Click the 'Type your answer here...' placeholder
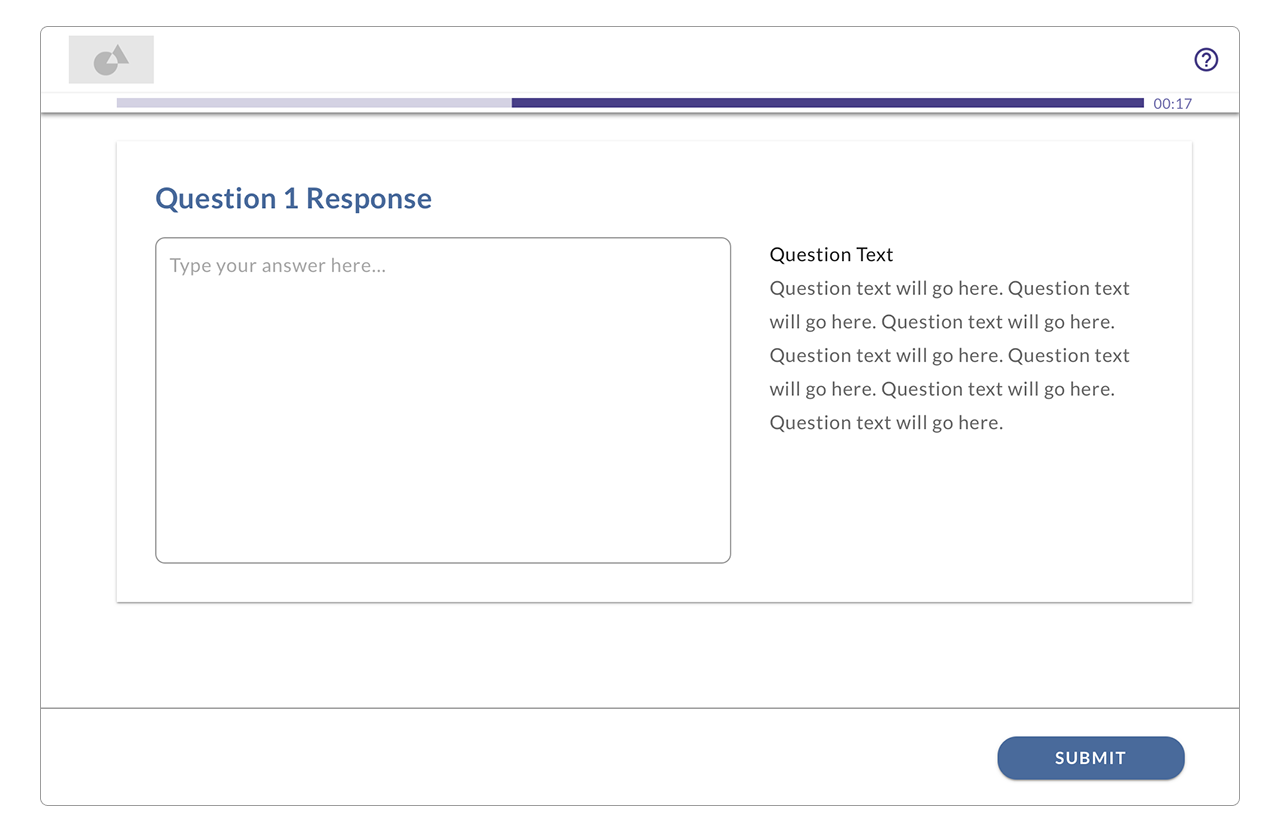 pyautogui.click(x=277, y=266)
